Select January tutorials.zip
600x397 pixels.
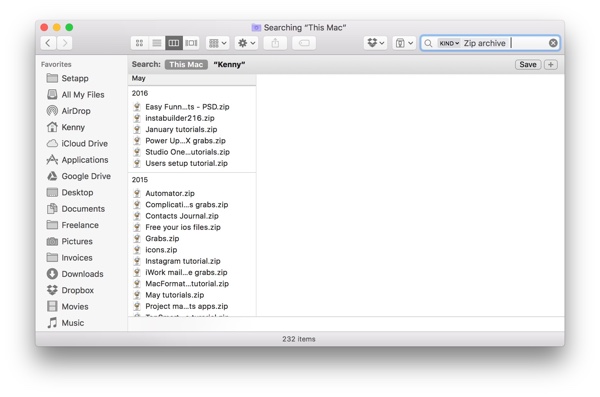(181, 129)
